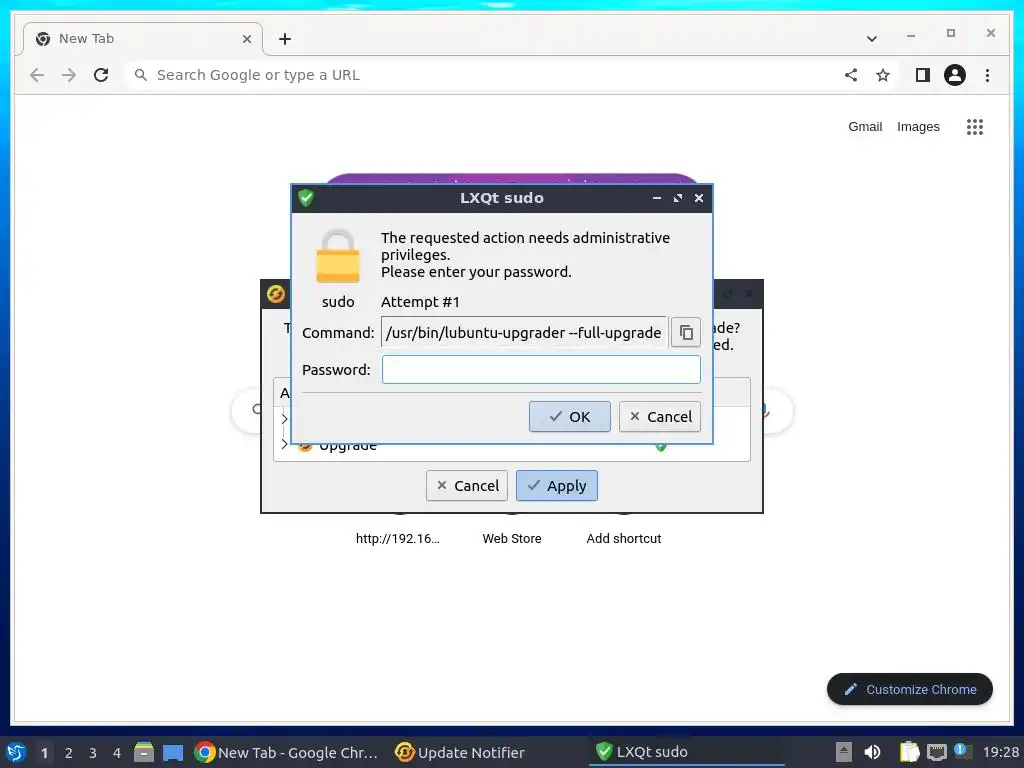Reload the Chrome page
The image size is (1024, 768).
coord(101,75)
